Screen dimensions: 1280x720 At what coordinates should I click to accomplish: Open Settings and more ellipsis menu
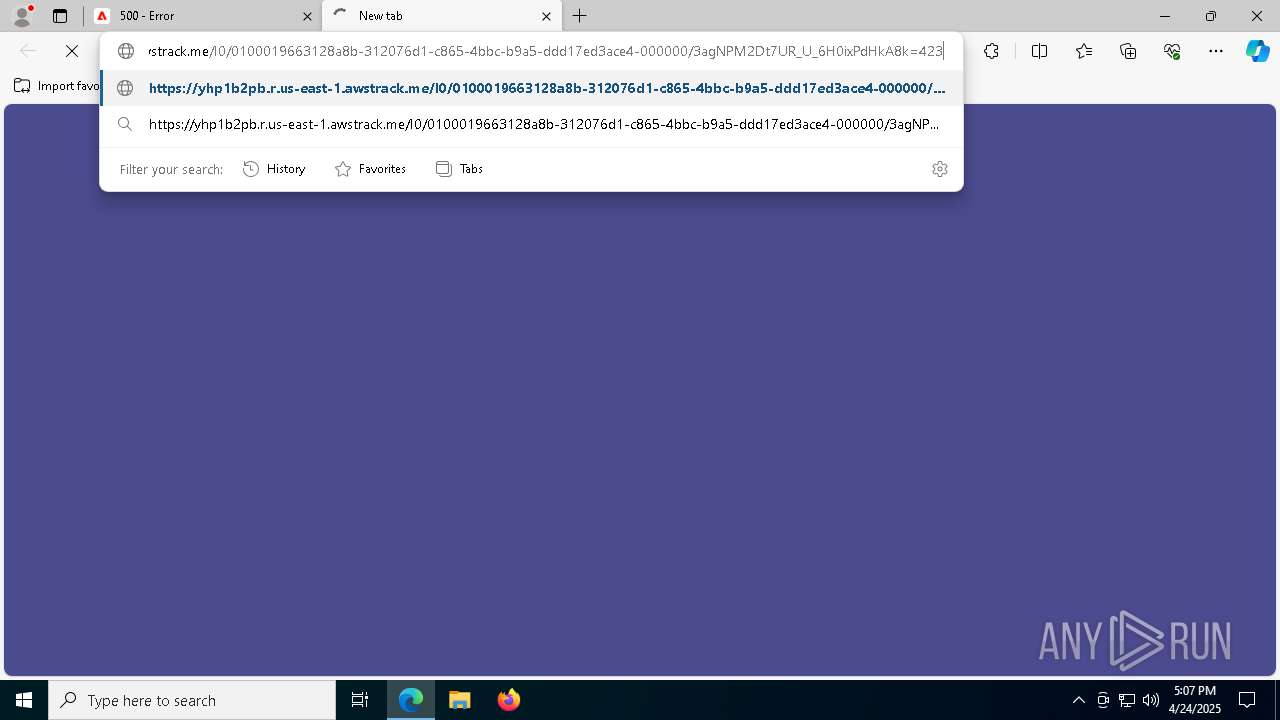pyautogui.click(x=1216, y=51)
